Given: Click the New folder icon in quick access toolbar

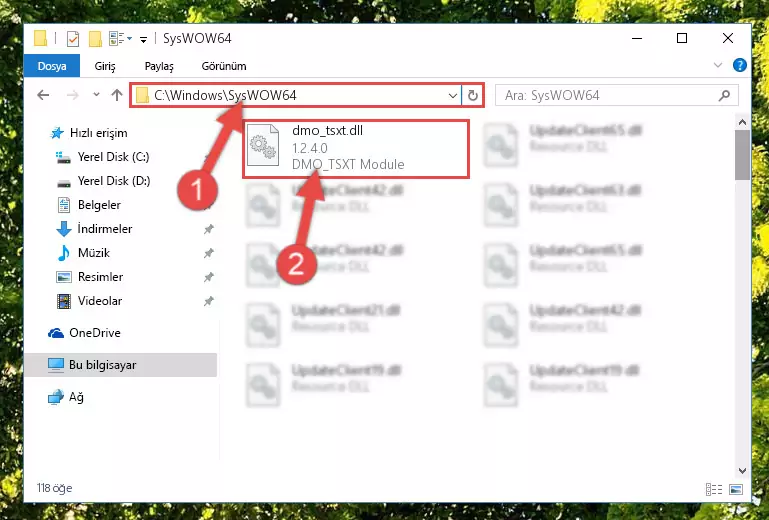Looking at the screenshot, I should [95, 38].
